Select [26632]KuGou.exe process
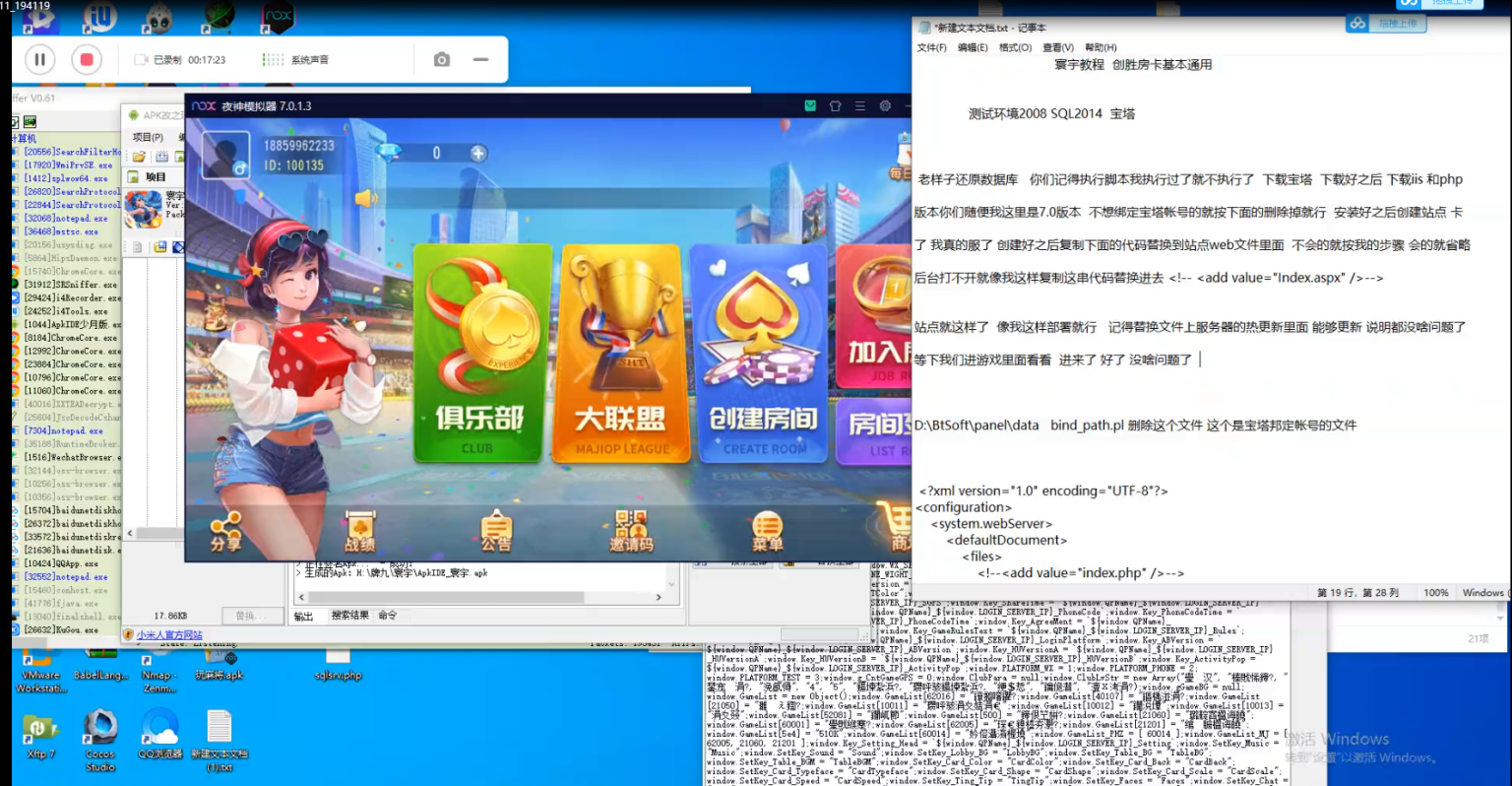Viewport: 1512px width, 786px height. [61, 629]
